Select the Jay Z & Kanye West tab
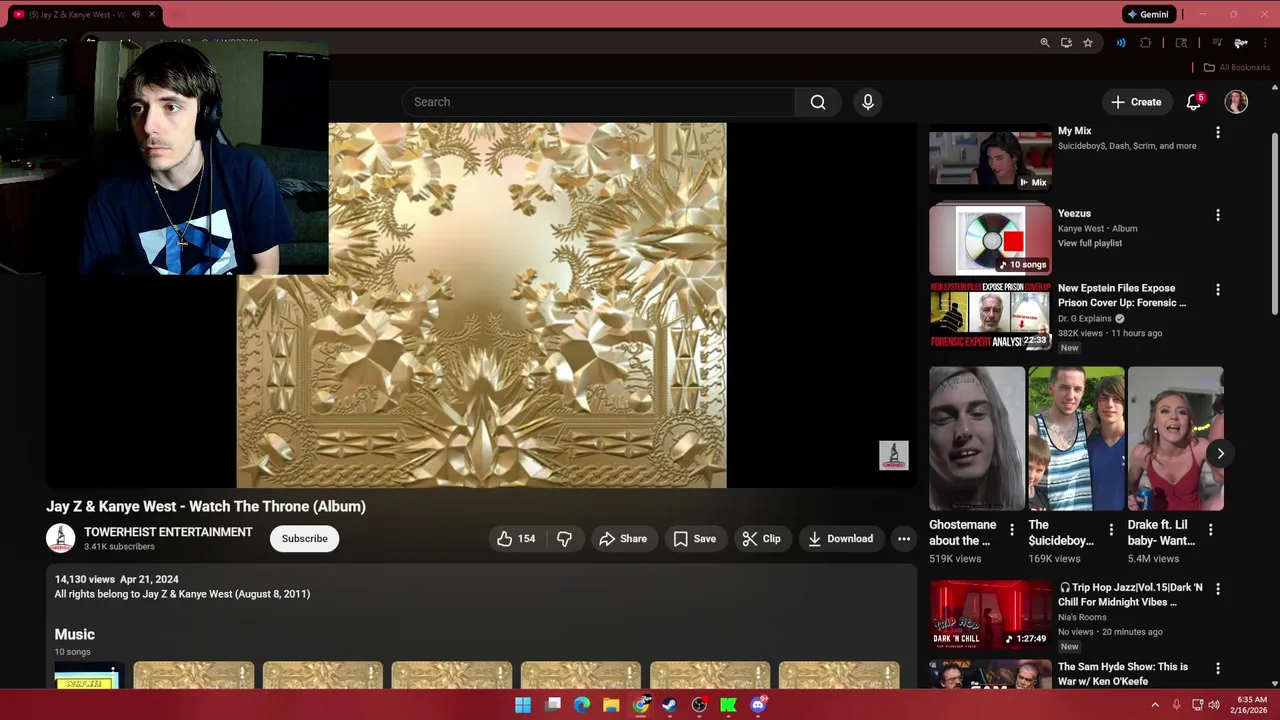Image resolution: width=1280 pixels, height=720 pixels. (86, 14)
